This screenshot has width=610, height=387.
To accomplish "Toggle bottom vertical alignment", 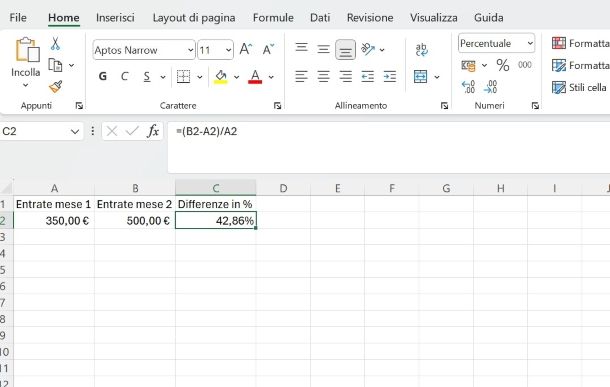I will 345,50.
